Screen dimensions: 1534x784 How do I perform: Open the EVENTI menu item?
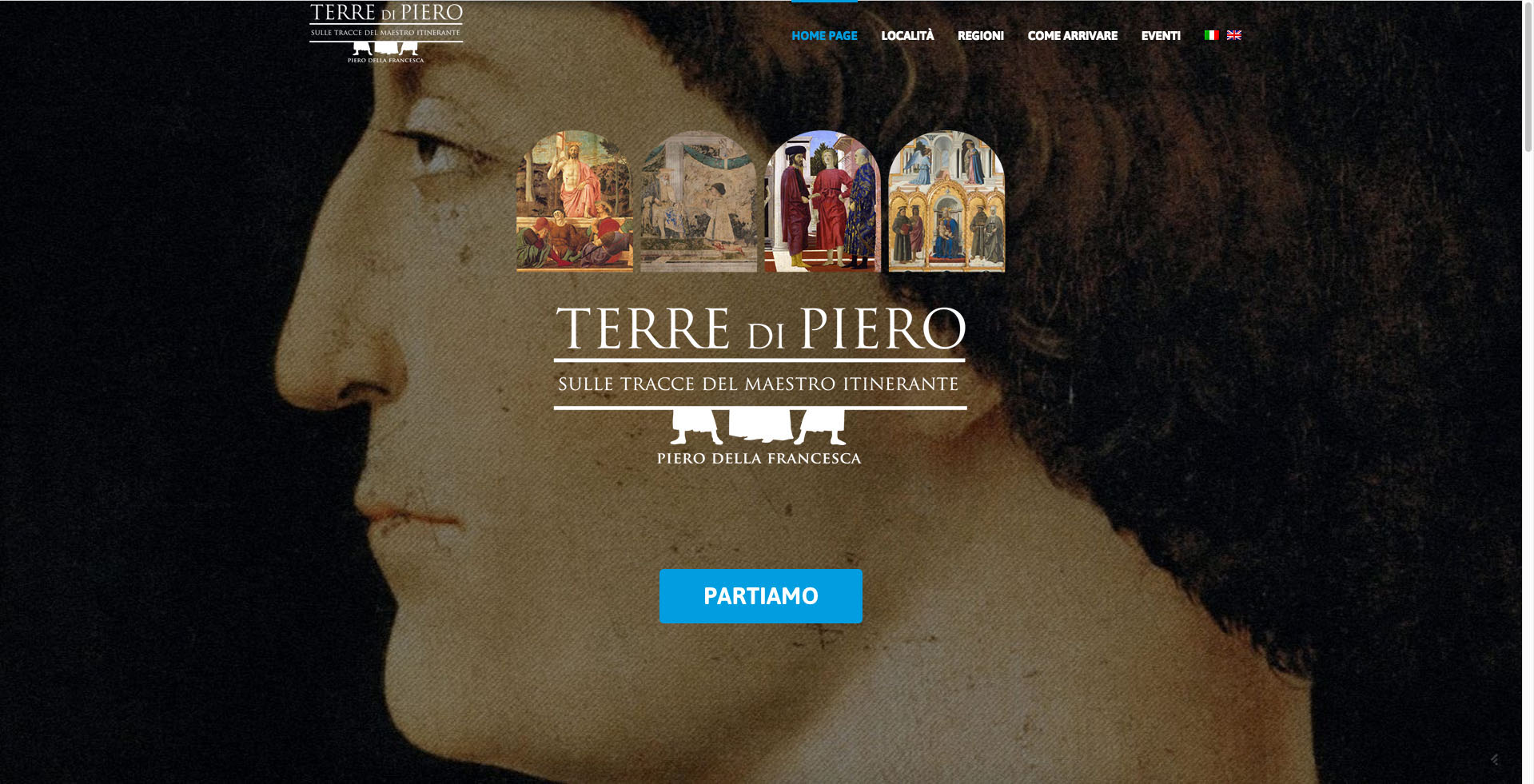tap(1161, 35)
